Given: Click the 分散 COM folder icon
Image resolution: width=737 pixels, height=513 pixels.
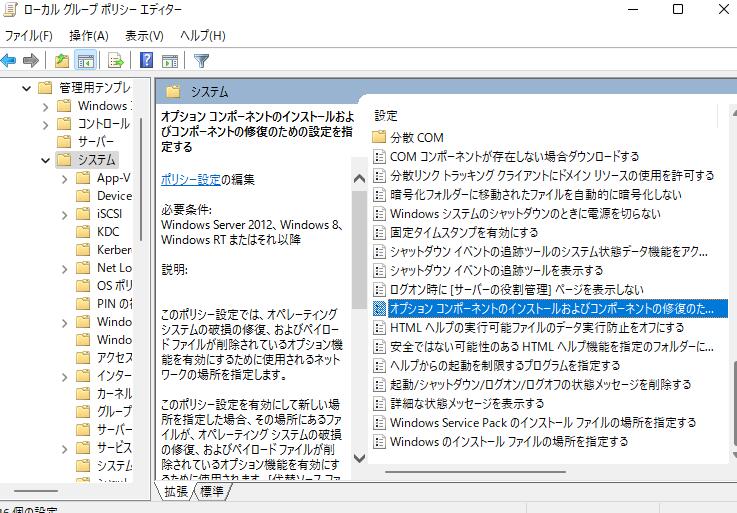Looking at the screenshot, I should 379,137.
